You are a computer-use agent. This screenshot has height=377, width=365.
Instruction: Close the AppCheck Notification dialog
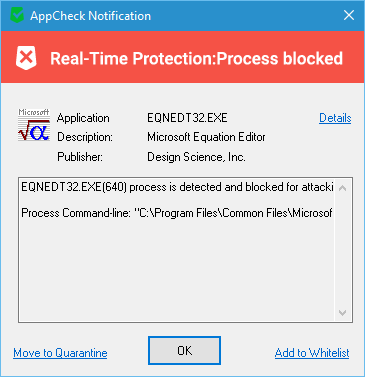click(349, 15)
